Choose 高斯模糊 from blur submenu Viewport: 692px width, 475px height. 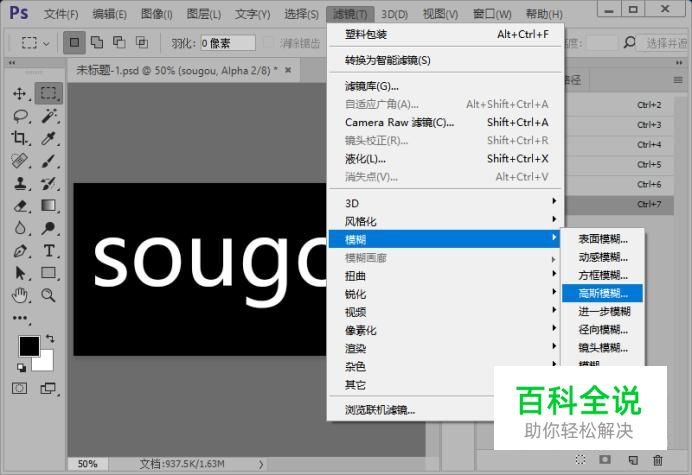602,293
